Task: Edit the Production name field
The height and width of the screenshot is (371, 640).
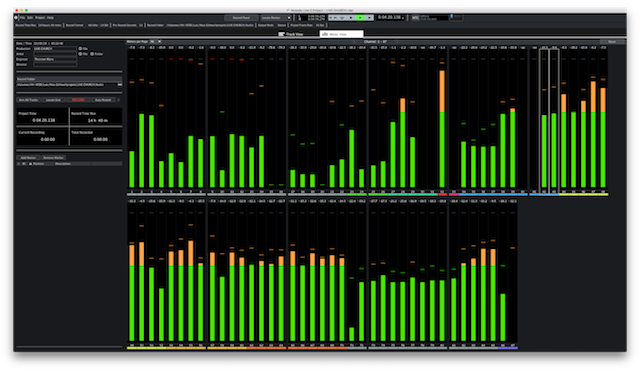Action: 55,49
